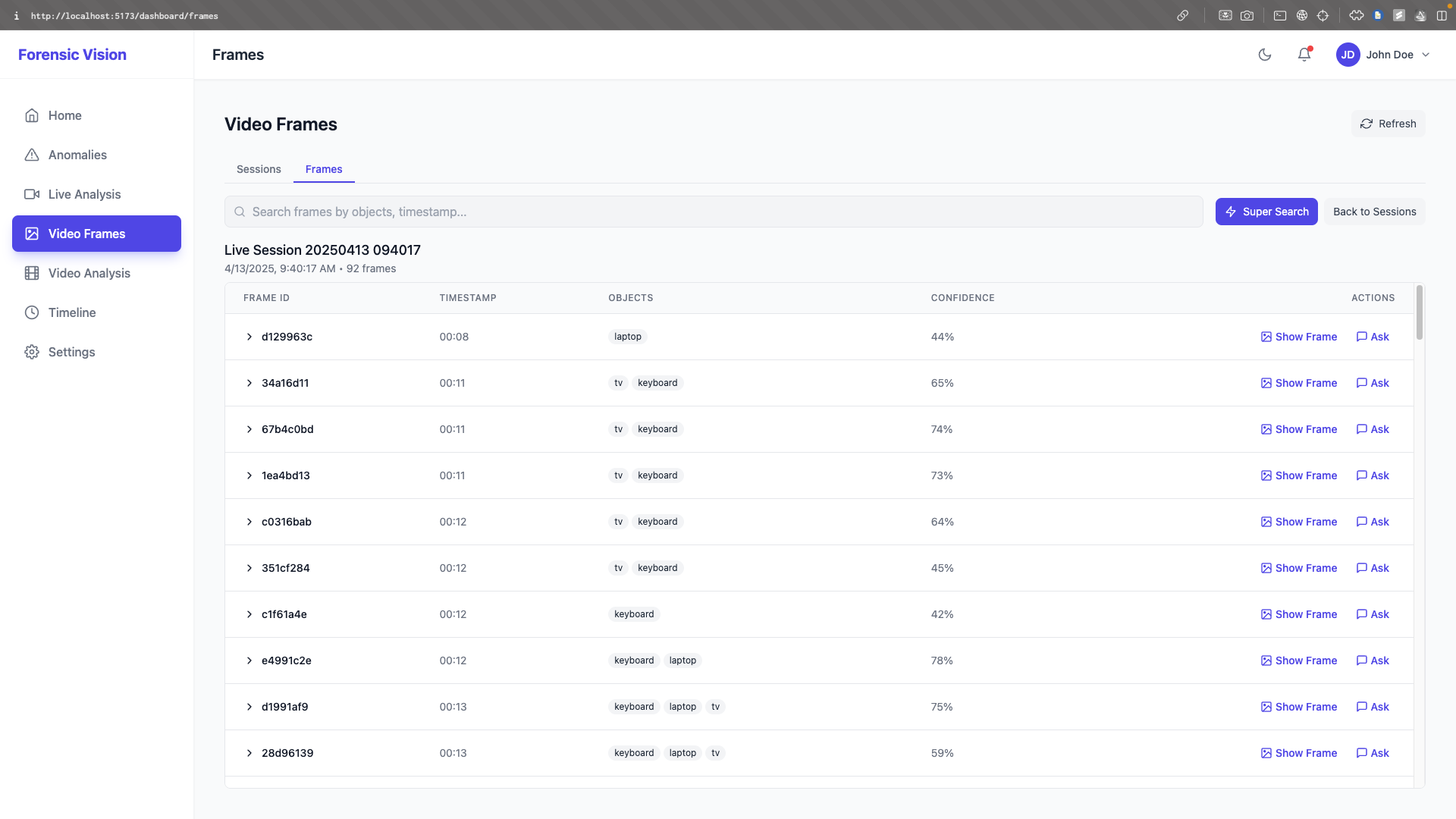Toggle dark mode with the moon icon
This screenshot has height=819, width=1456.
tap(1264, 55)
